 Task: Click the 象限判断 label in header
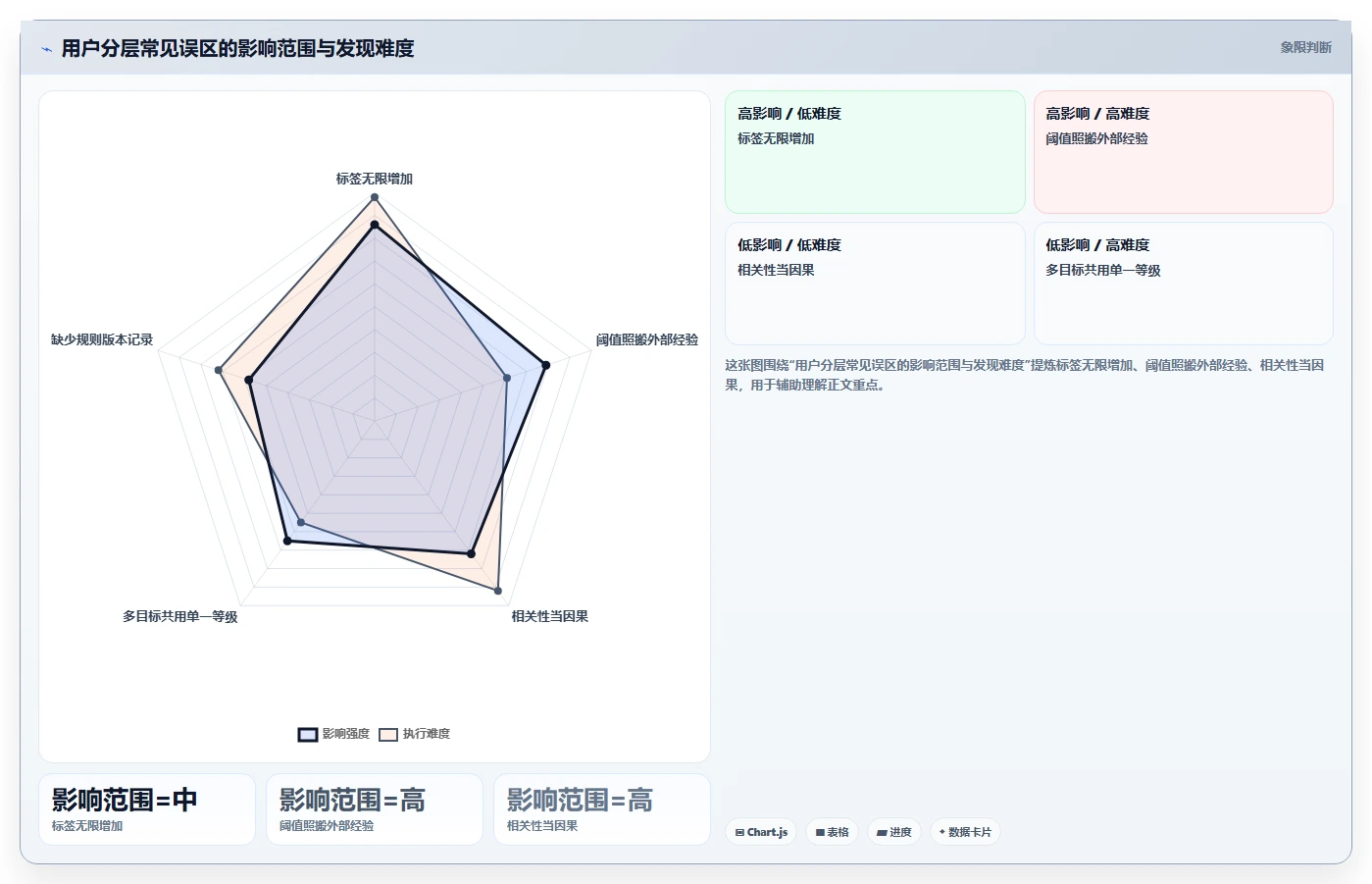pyautogui.click(x=1305, y=47)
